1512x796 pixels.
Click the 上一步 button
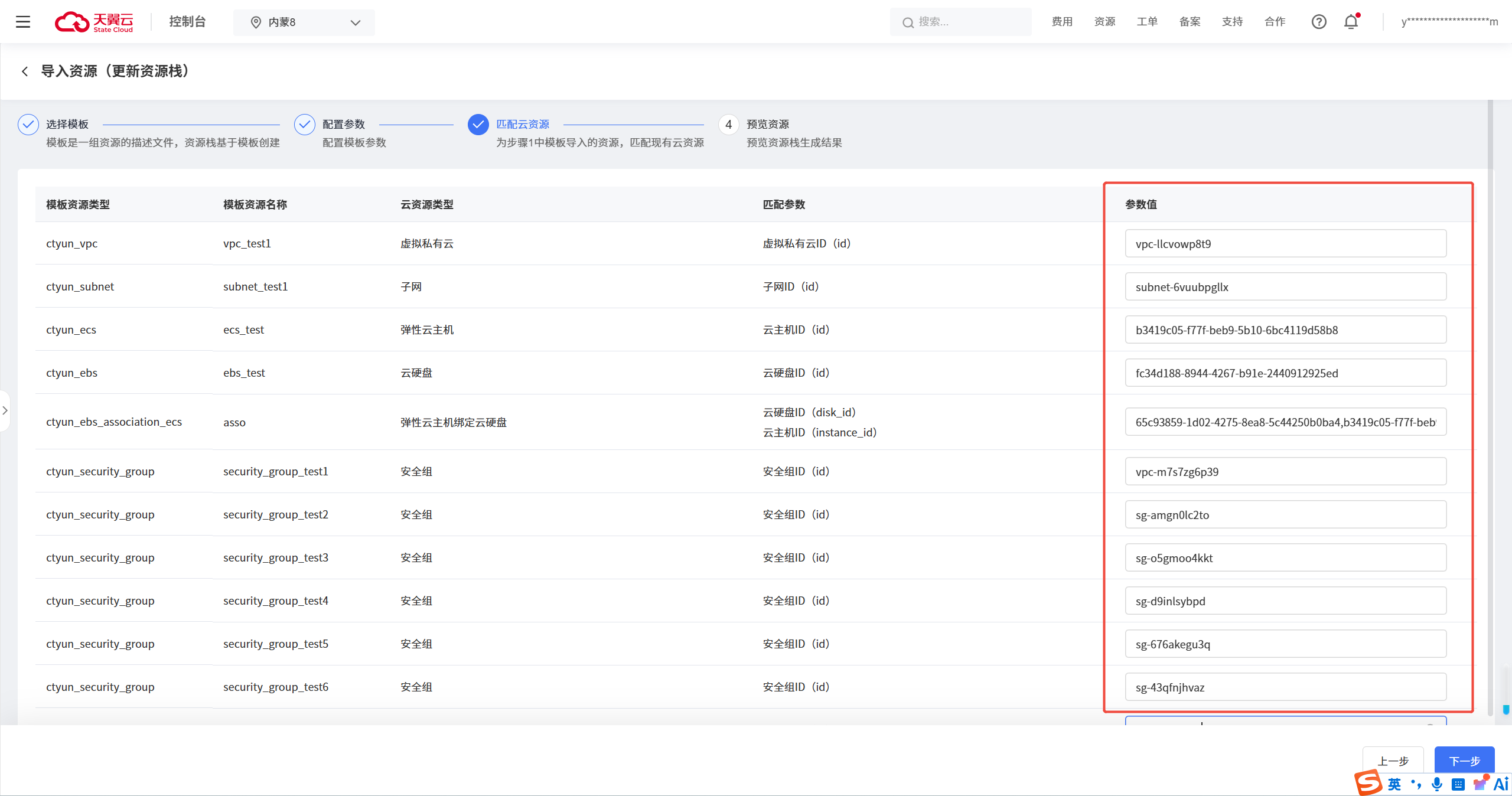click(x=1393, y=760)
